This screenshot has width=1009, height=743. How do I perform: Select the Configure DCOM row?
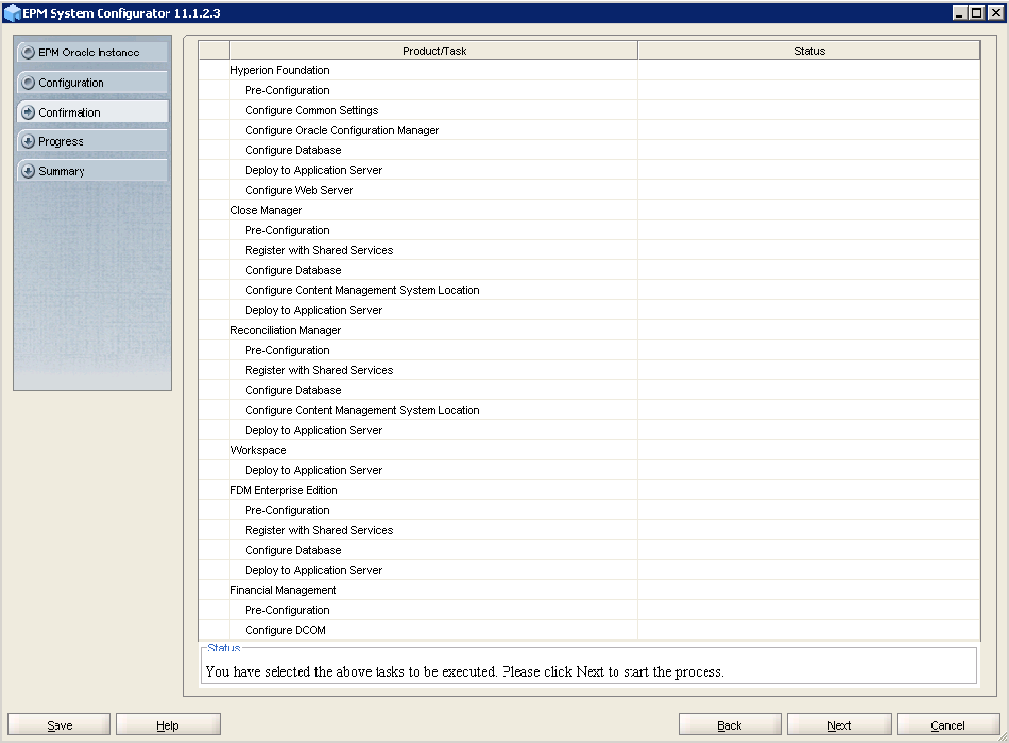pyautogui.click(x=589, y=630)
